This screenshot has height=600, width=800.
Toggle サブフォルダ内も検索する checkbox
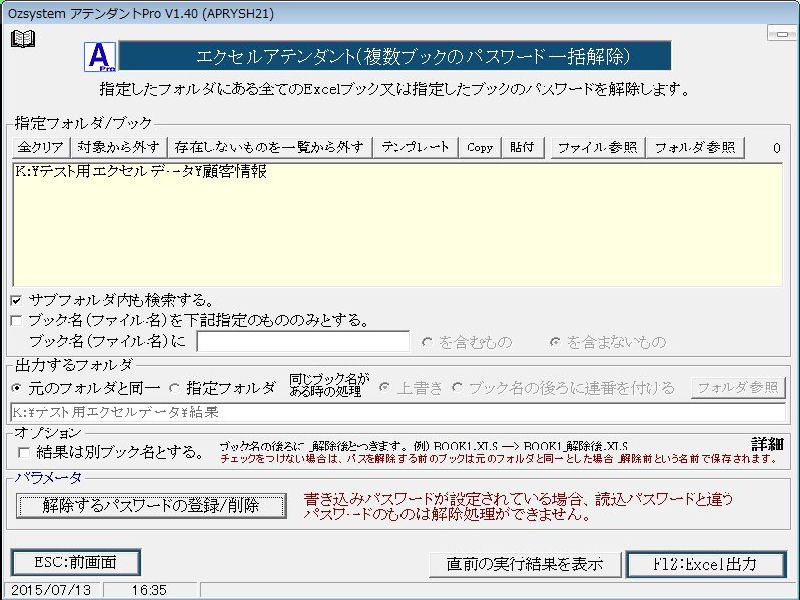pyautogui.click(x=16, y=301)
